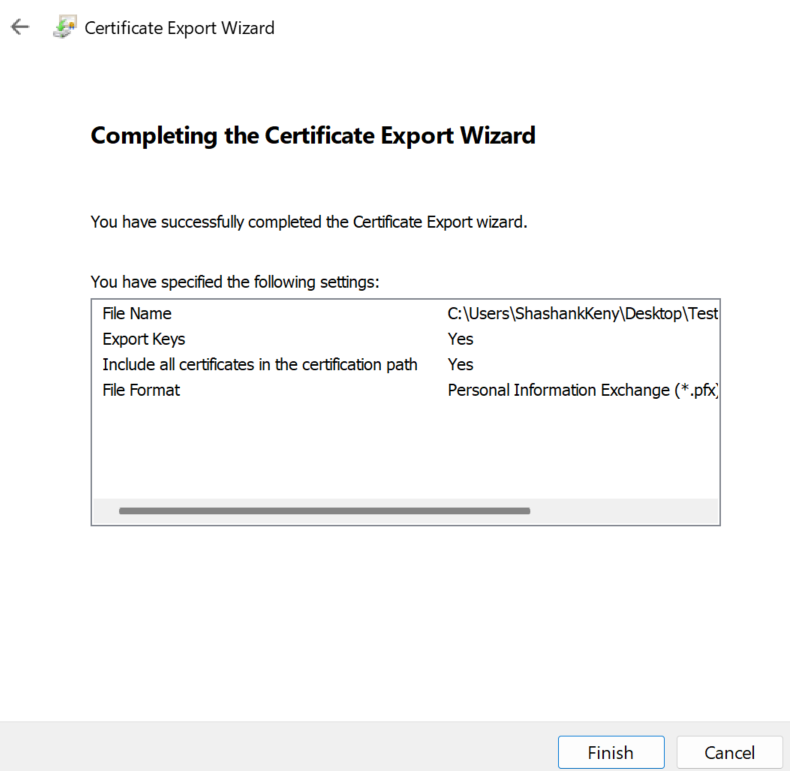
Task: Select the 'Include all certificates in the certification path' row
Action: point(406,364)
